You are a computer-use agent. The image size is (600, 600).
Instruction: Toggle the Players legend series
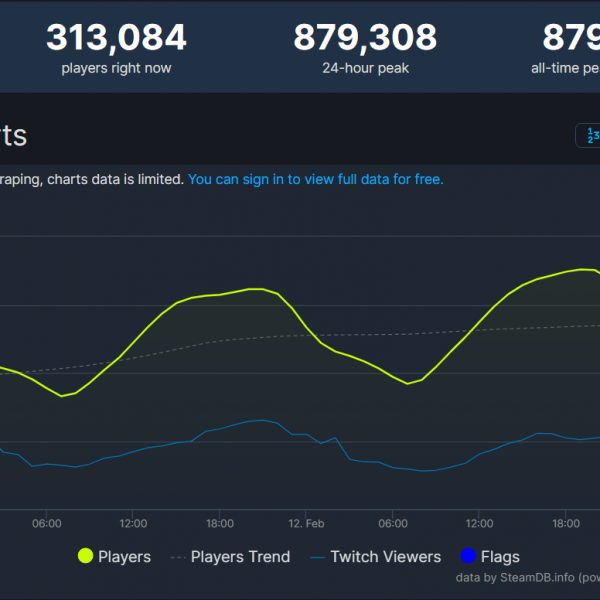tap(114, 556)
